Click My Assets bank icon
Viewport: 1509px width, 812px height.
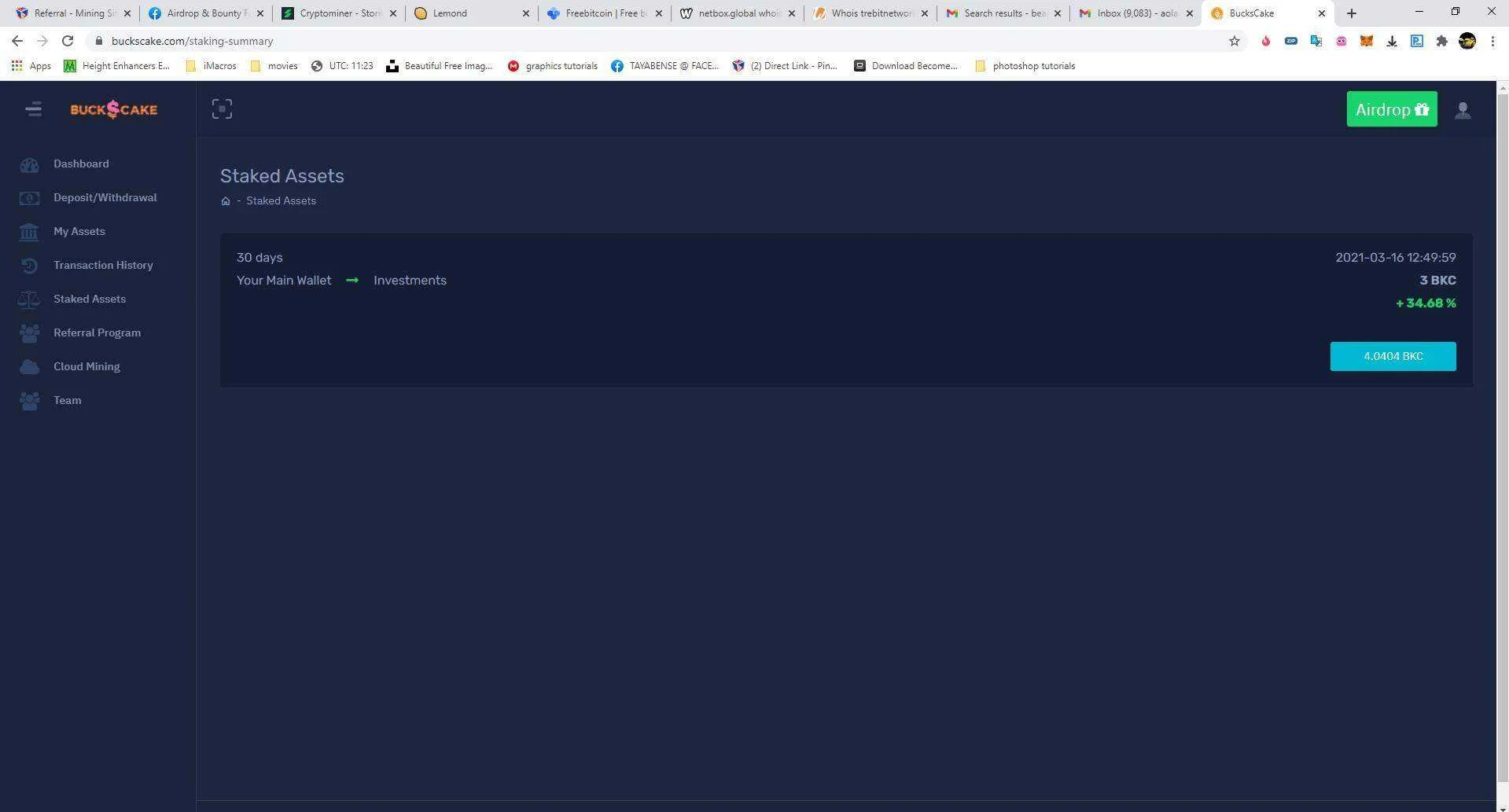click(x=30, y=232)
